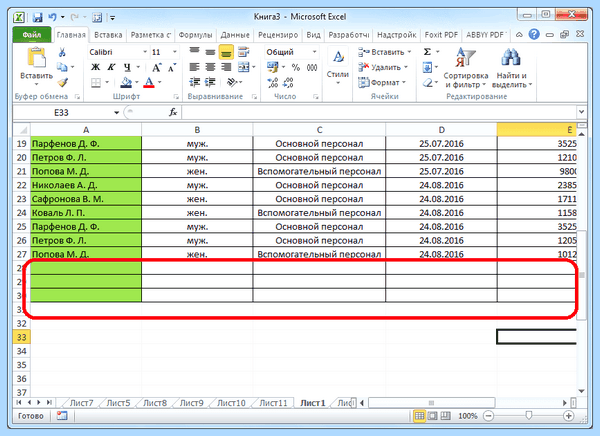Switch to the Вид ribbon tab
The image size is (600, 436).
pyautogui.click(x=313, y=35)
